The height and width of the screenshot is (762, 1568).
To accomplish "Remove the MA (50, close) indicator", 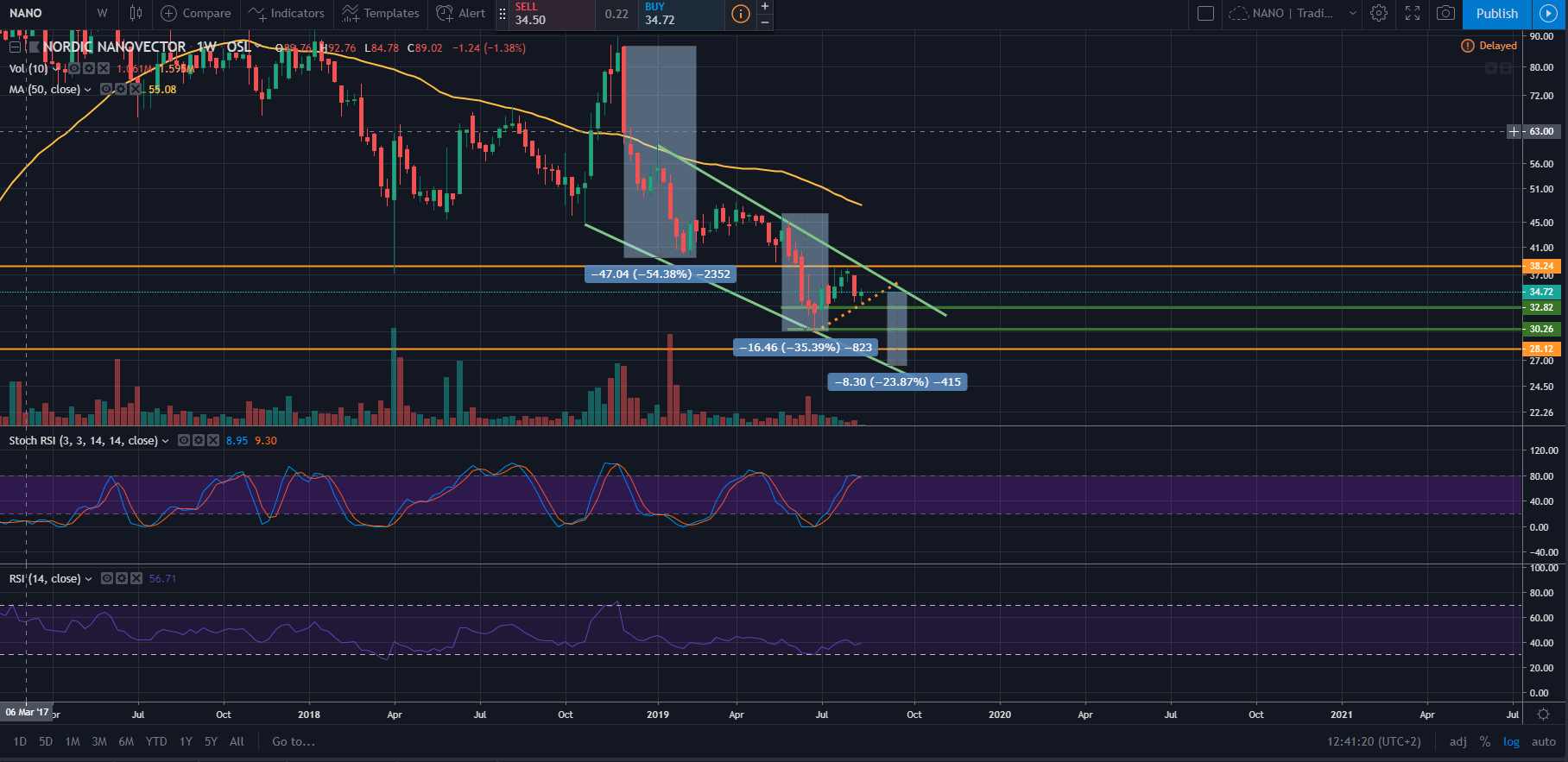I will click(x=136, y=90).
